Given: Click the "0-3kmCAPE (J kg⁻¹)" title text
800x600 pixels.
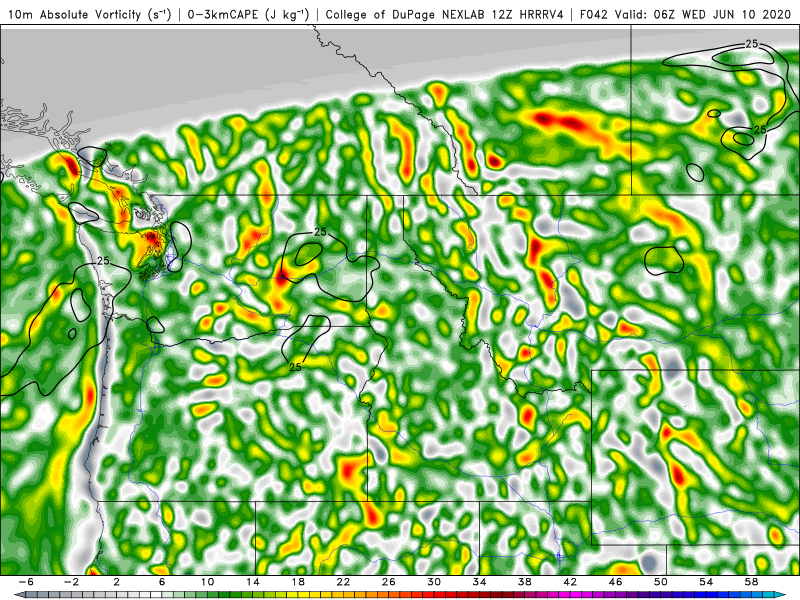Looking at the screenshot, I should pyautogui.click(x=248, y=14).
